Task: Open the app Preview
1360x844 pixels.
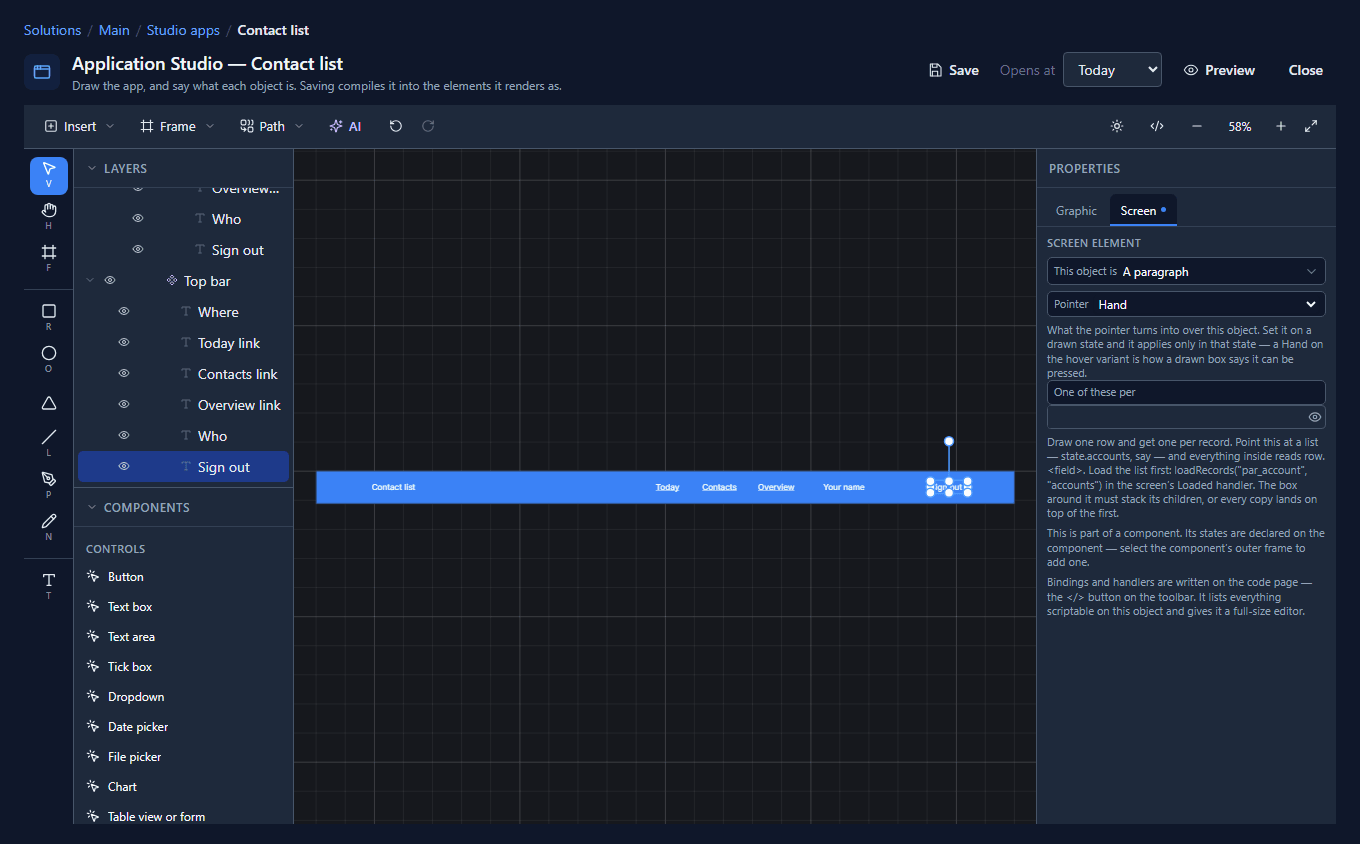Action: 1219,70
